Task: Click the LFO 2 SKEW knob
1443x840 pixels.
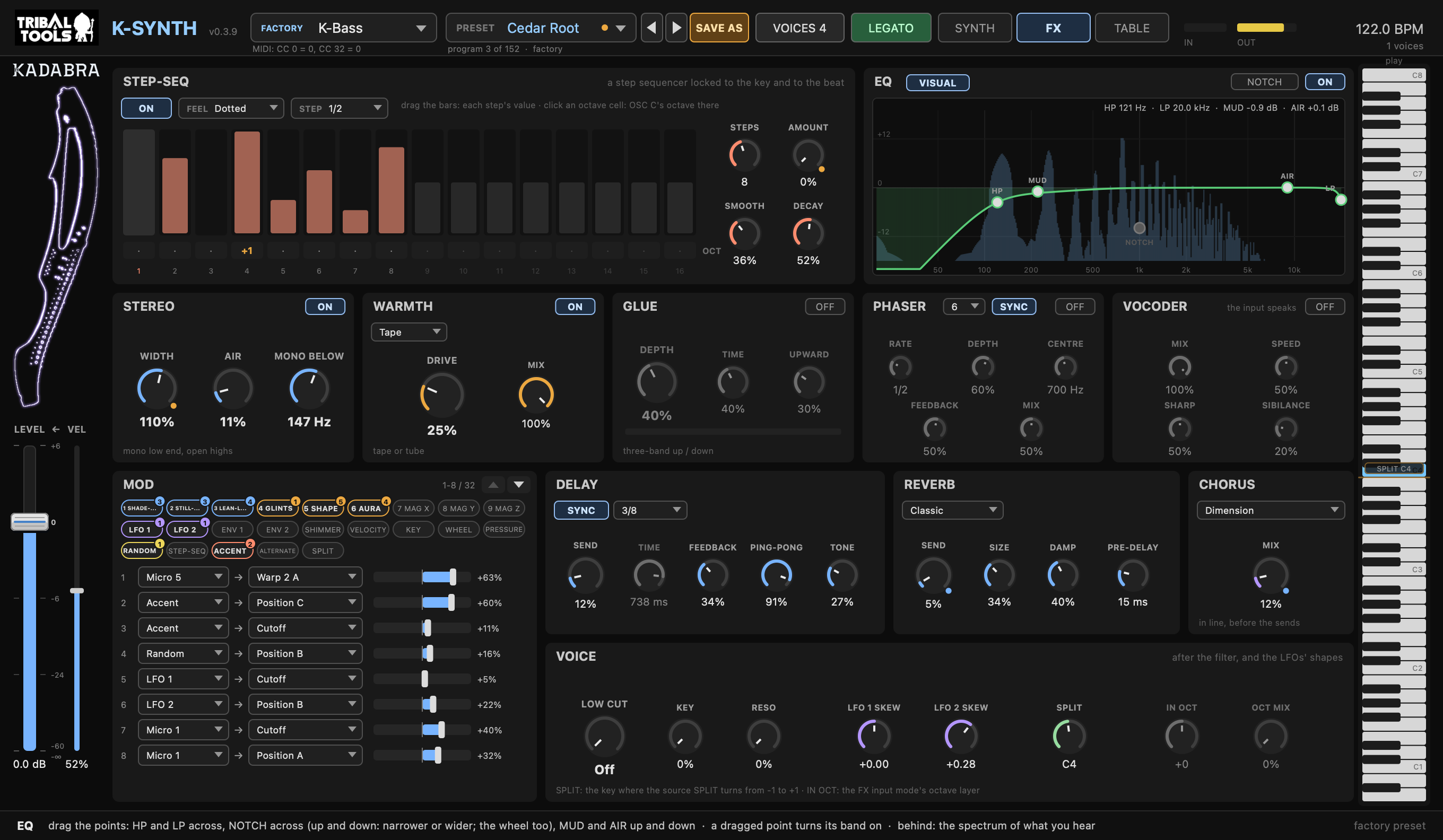Action: point(960,736)
